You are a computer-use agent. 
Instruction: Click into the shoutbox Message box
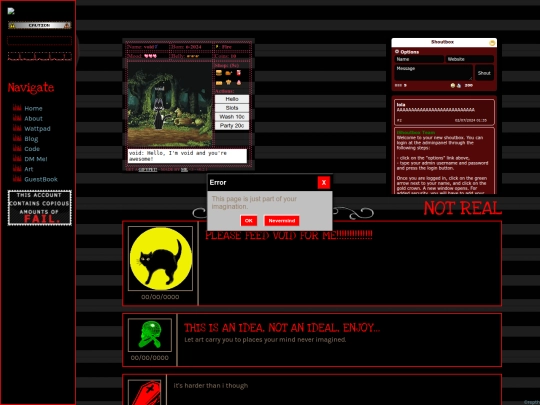(434, 73)
